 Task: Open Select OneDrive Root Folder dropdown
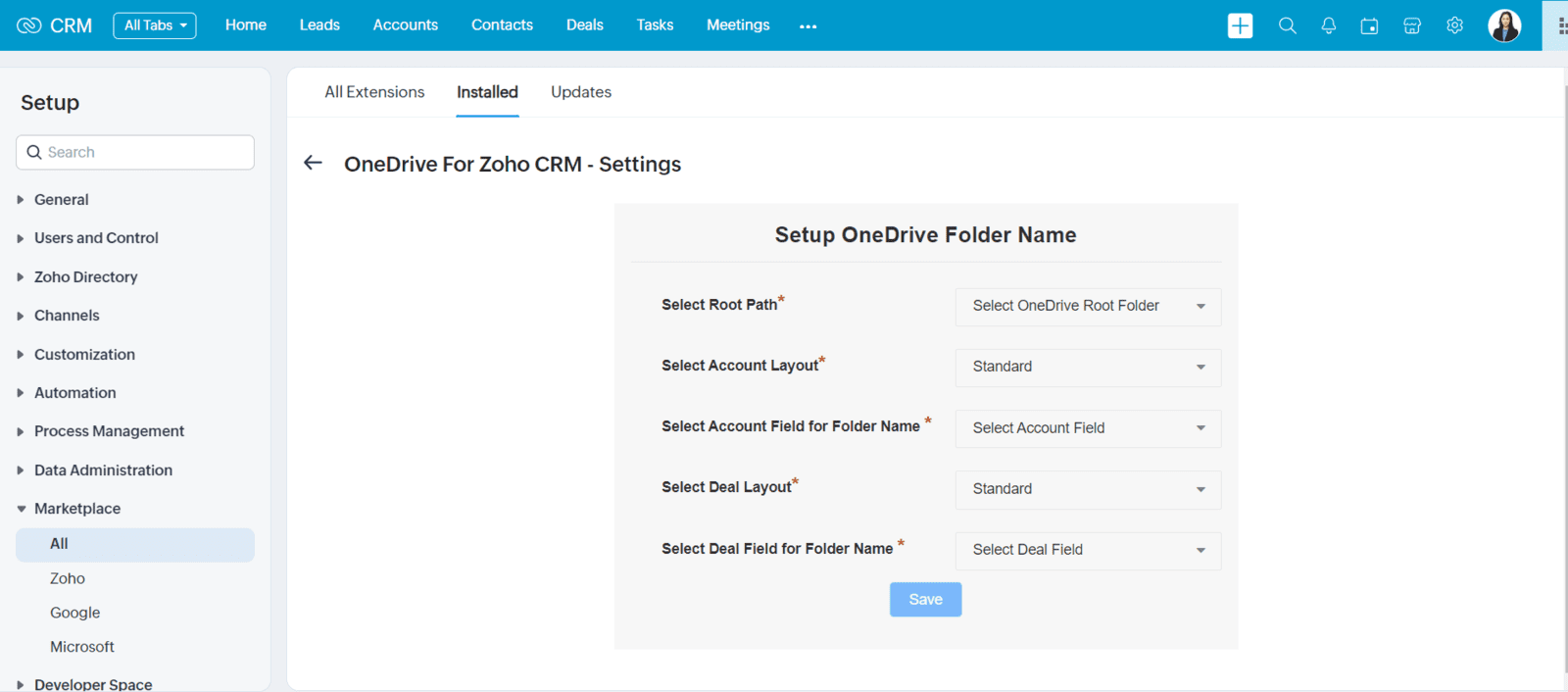[1088, 307]
